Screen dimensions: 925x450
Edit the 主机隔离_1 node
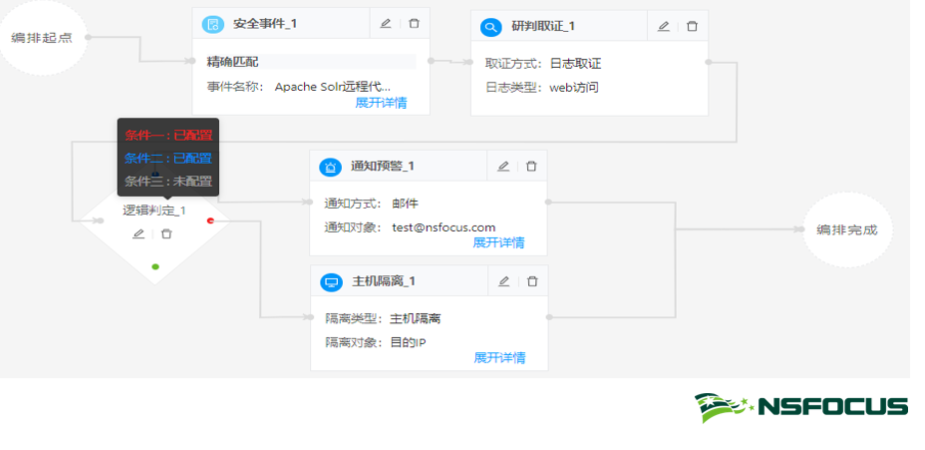[503, 281]
